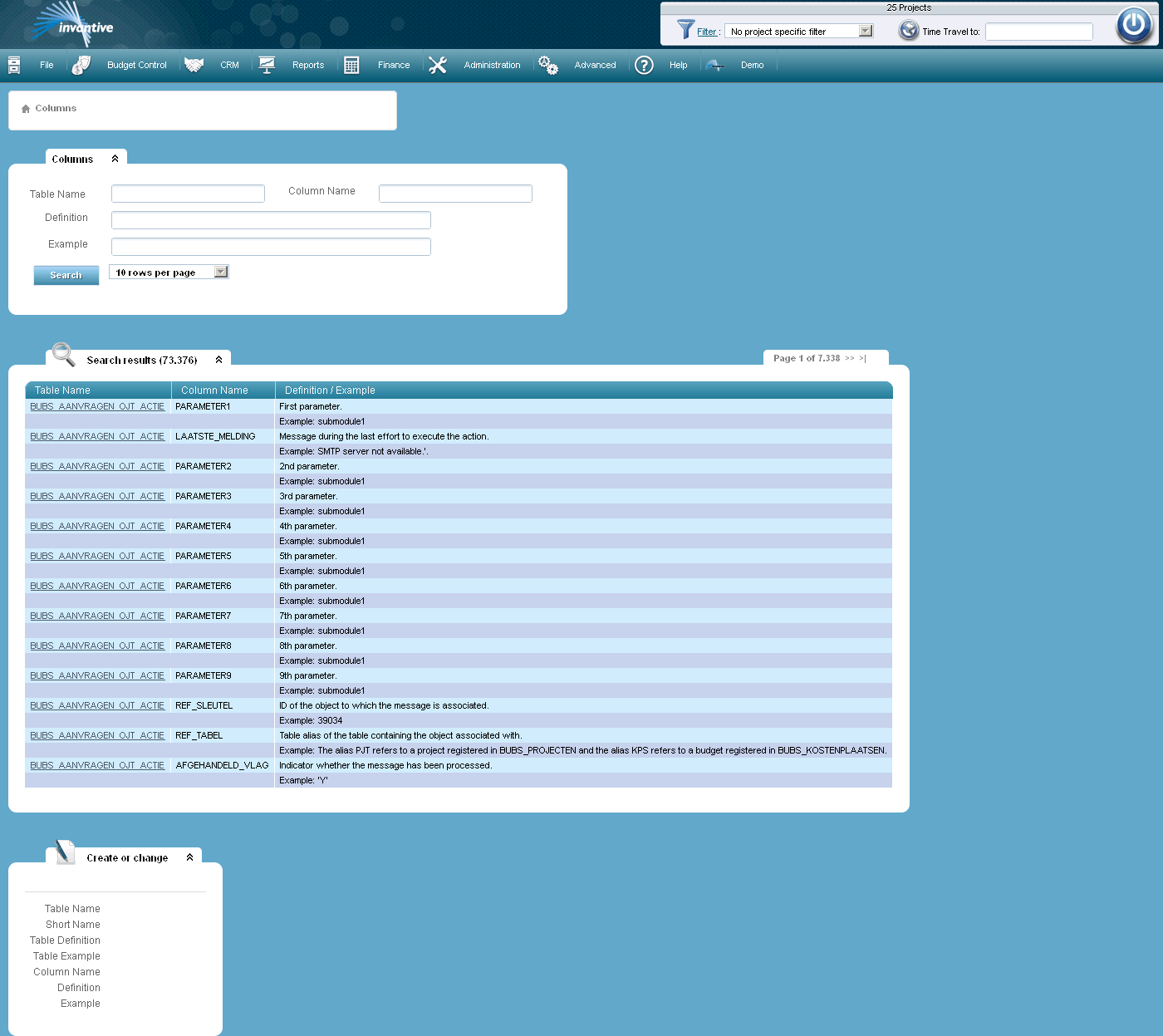The height and width of the screenshot is (1036, 1163).
Task: Click the Time Travel globe icon
Action: pyautogui.click(x=909, y=31)
